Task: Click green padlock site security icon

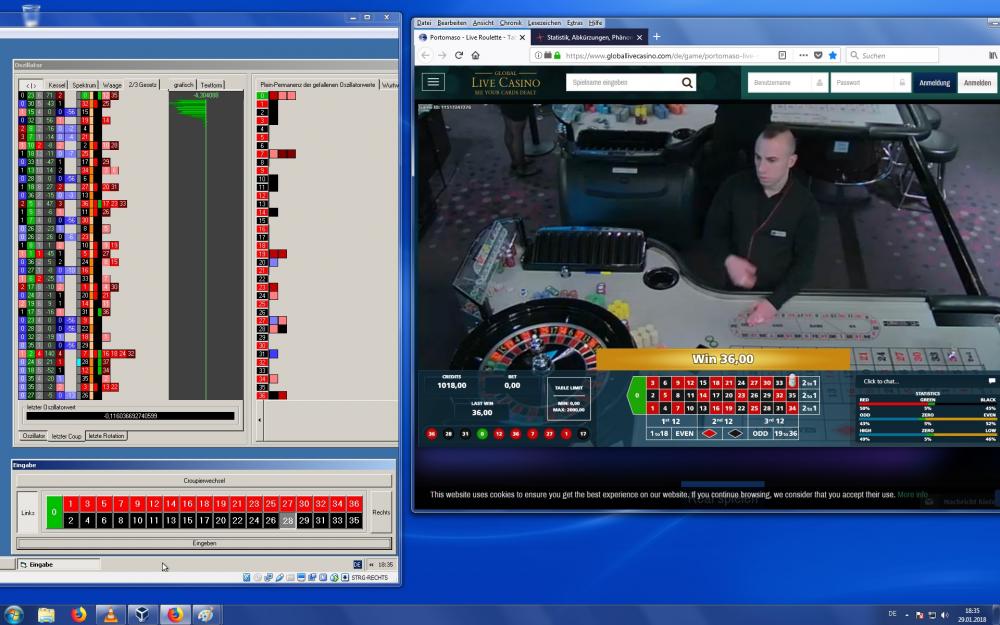Action: [557, 55]
